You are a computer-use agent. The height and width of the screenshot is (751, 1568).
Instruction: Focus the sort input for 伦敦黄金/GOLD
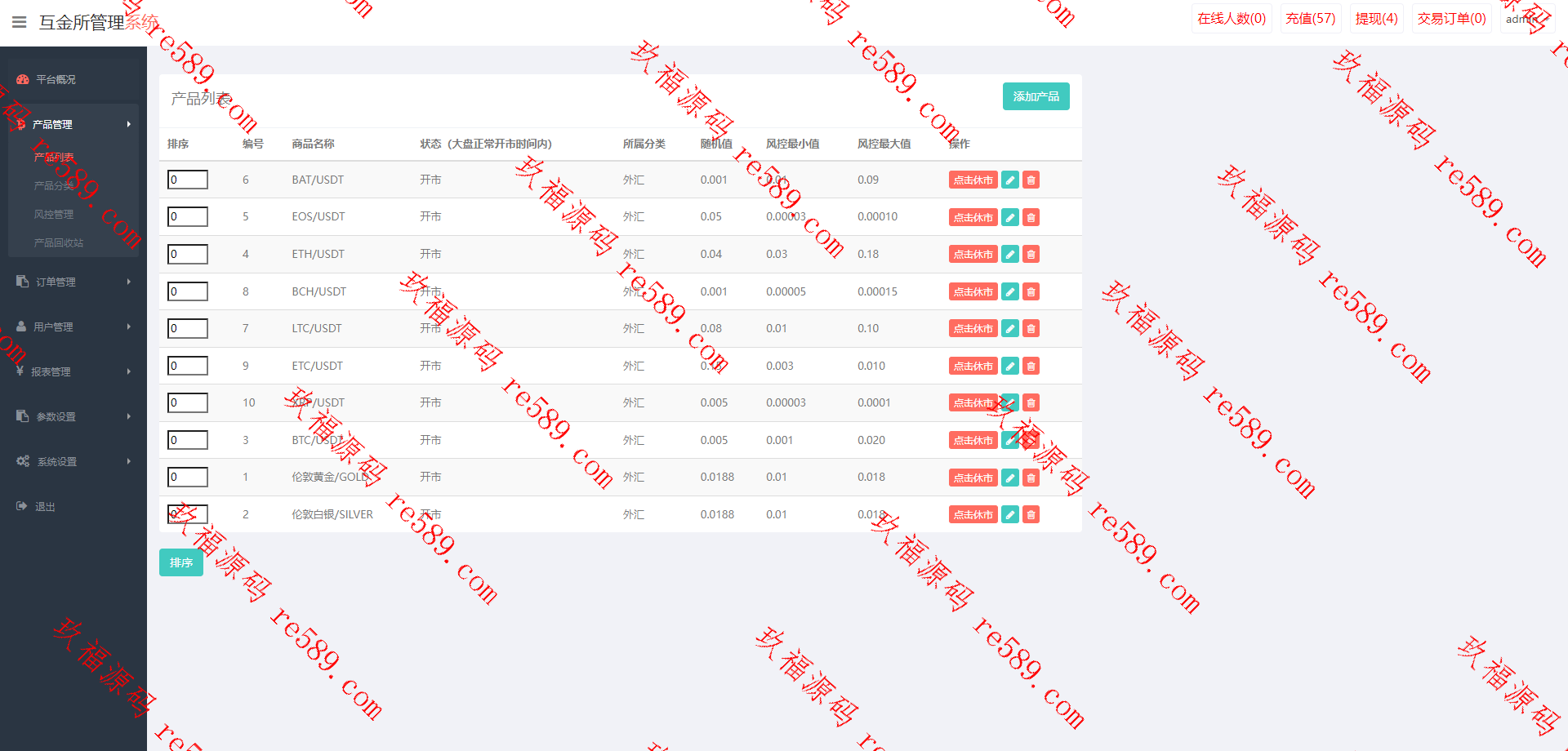(x=188, y=477)
